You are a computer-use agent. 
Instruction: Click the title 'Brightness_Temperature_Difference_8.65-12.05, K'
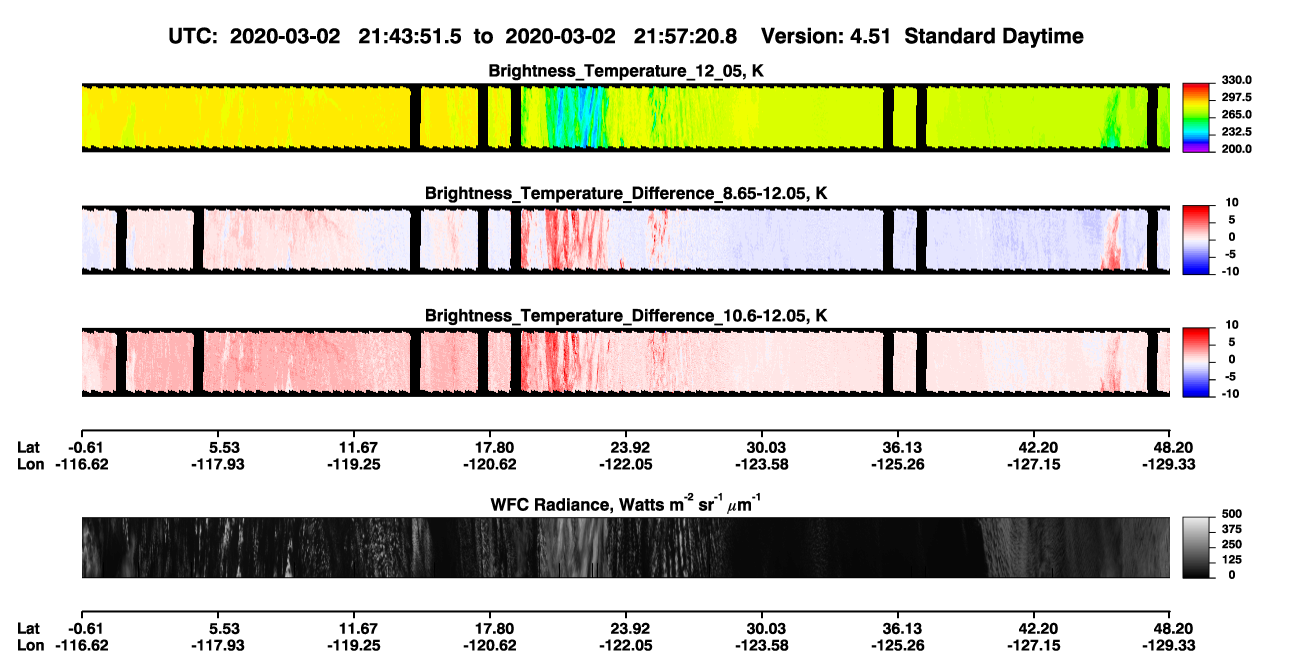pos(626,193)
